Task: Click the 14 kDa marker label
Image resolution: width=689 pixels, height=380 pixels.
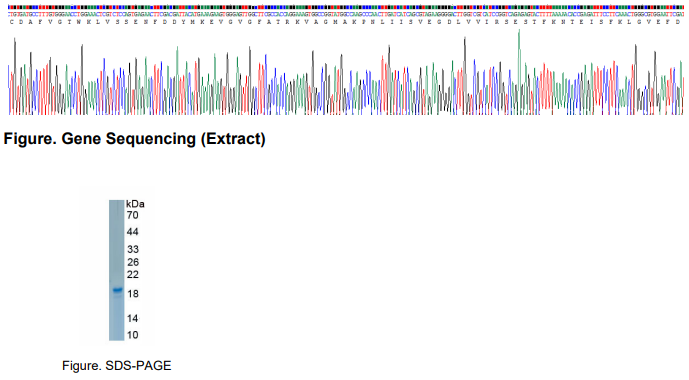Action: point(132,318)
